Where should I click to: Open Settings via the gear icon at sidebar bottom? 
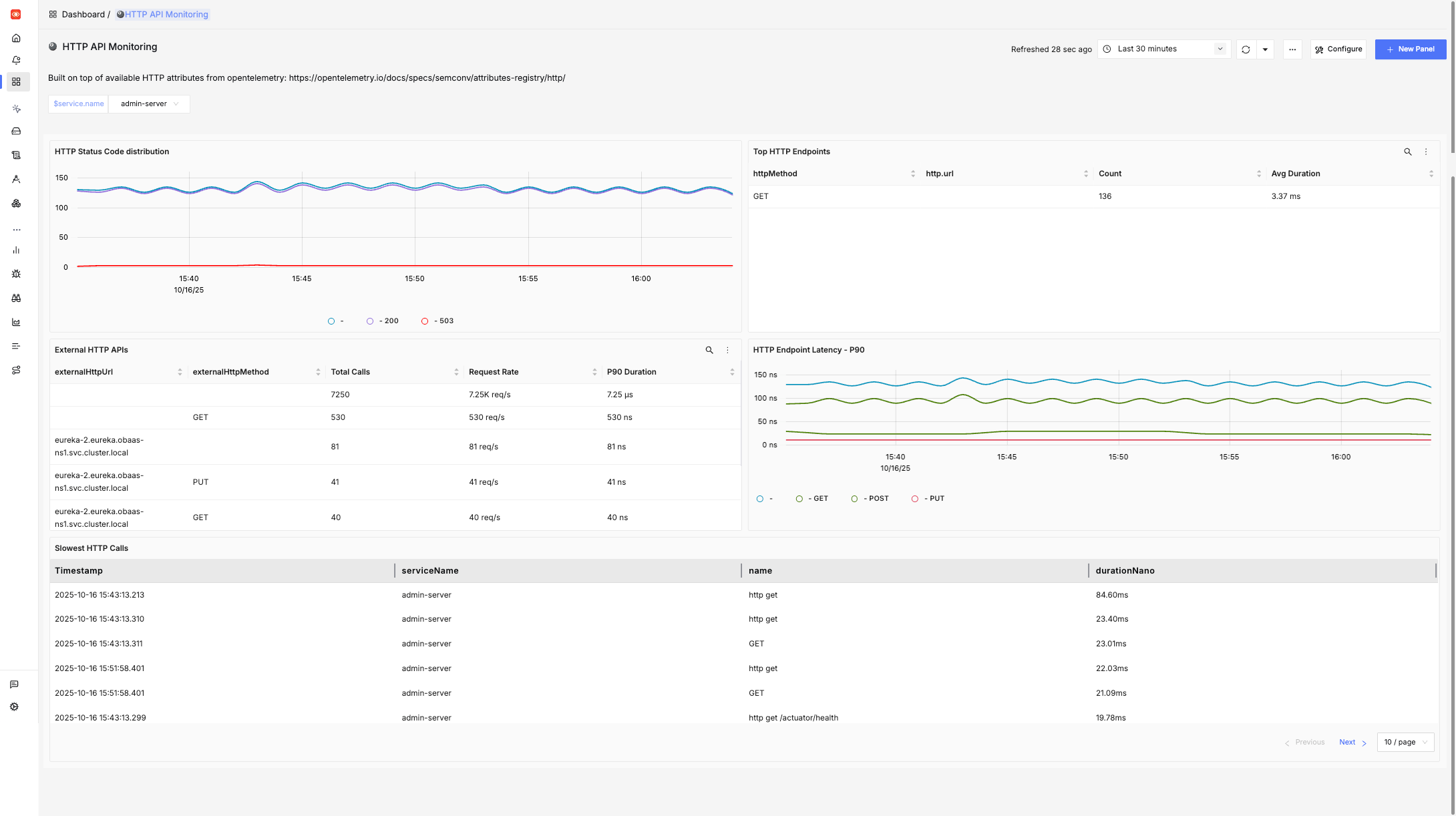pyautogui.click(x=14, y=706)
